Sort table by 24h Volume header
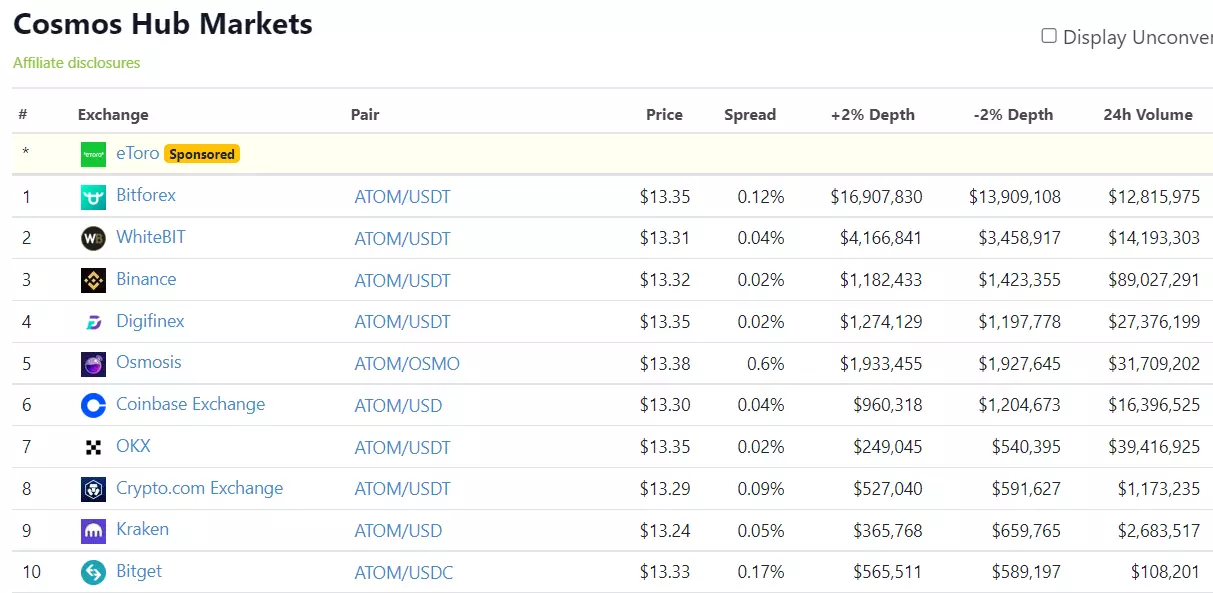The image size is (1213, 593). (1147, 115)
